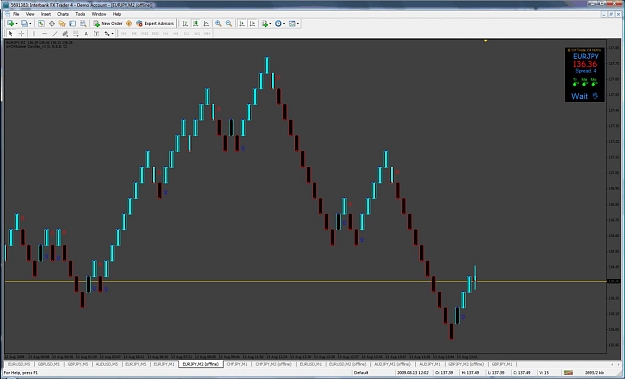The image size is (625, 379).
Task: Expand the arrows tool dropdown
Action: coord(113,33)
